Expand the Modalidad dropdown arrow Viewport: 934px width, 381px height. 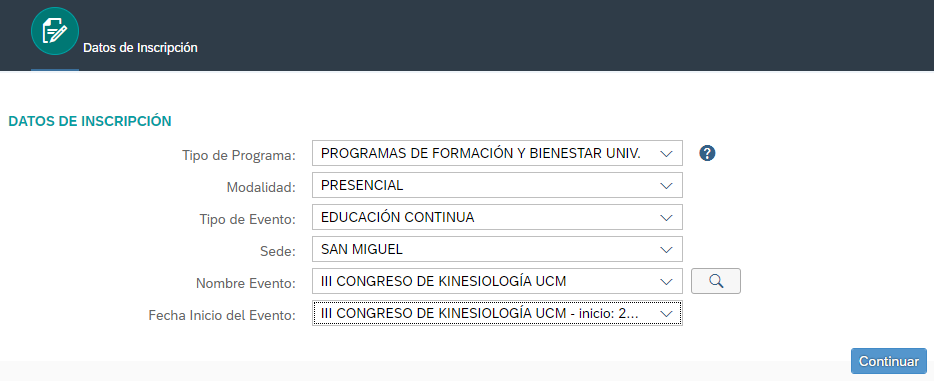pos(666,186)
